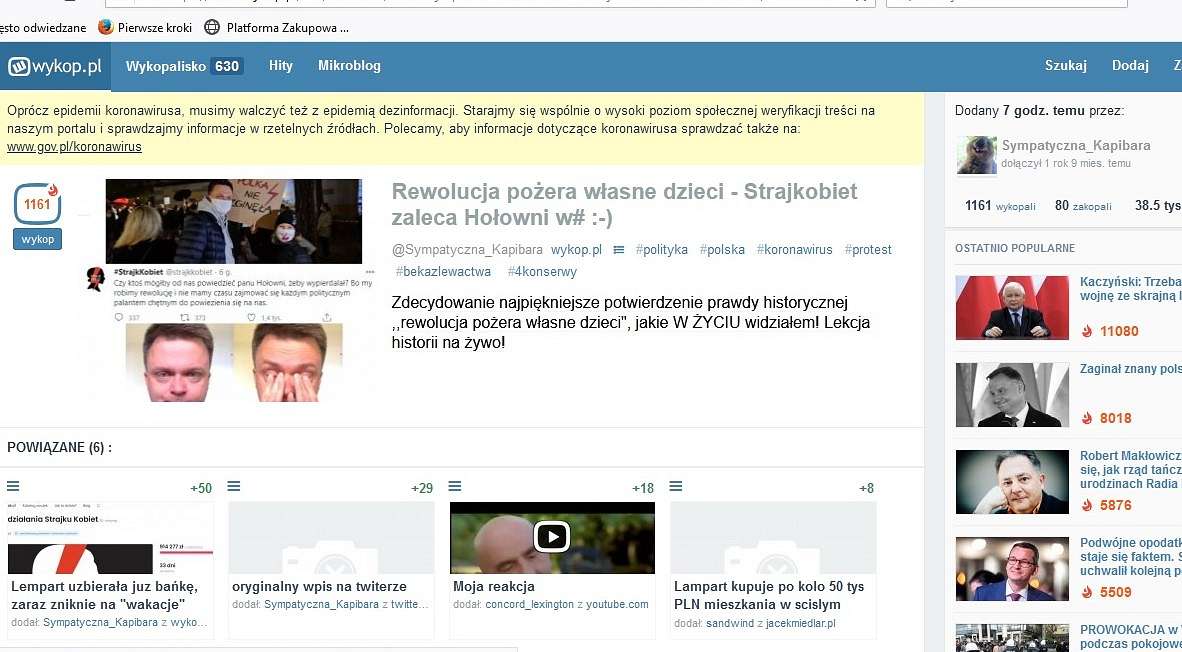Open 'Podwójne opodatk' popular article link

click(1129, 556)
